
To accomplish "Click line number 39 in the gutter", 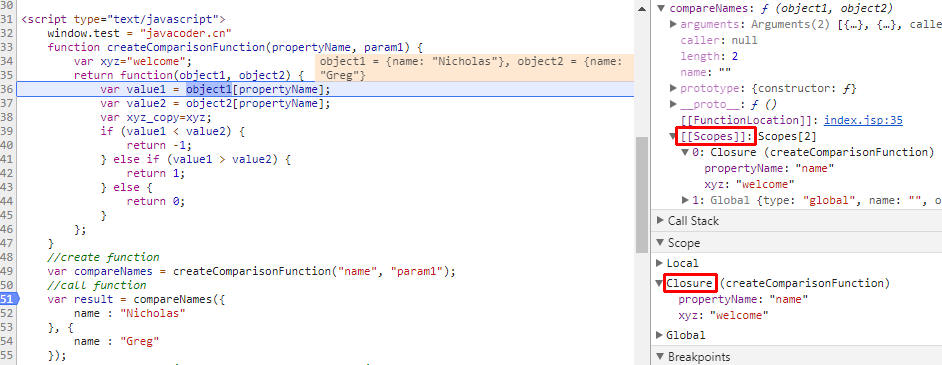I will (7, 131).
